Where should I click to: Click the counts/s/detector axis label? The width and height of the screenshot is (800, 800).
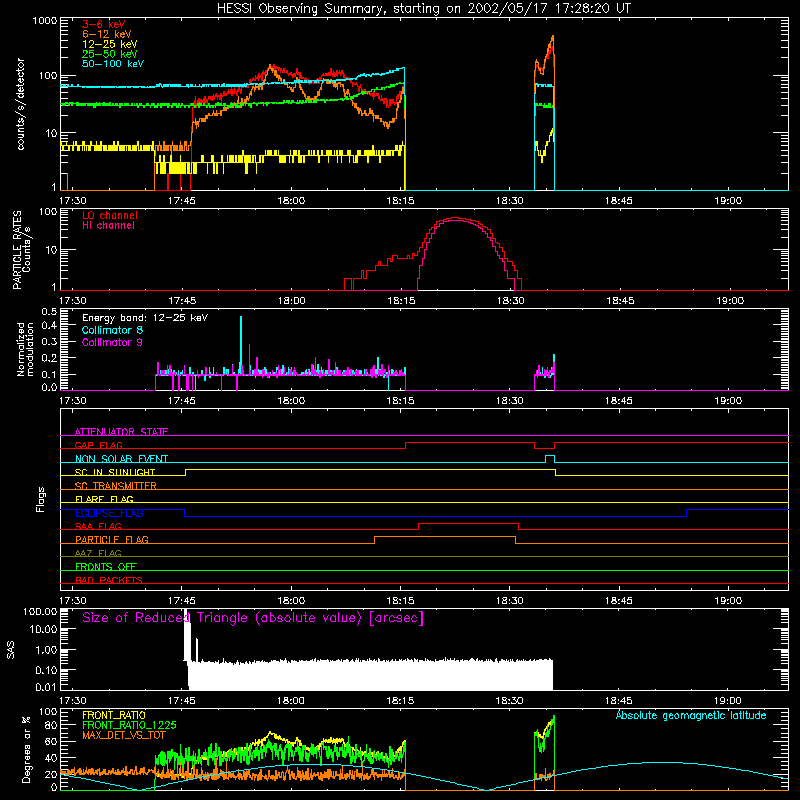tap(20, 104)
